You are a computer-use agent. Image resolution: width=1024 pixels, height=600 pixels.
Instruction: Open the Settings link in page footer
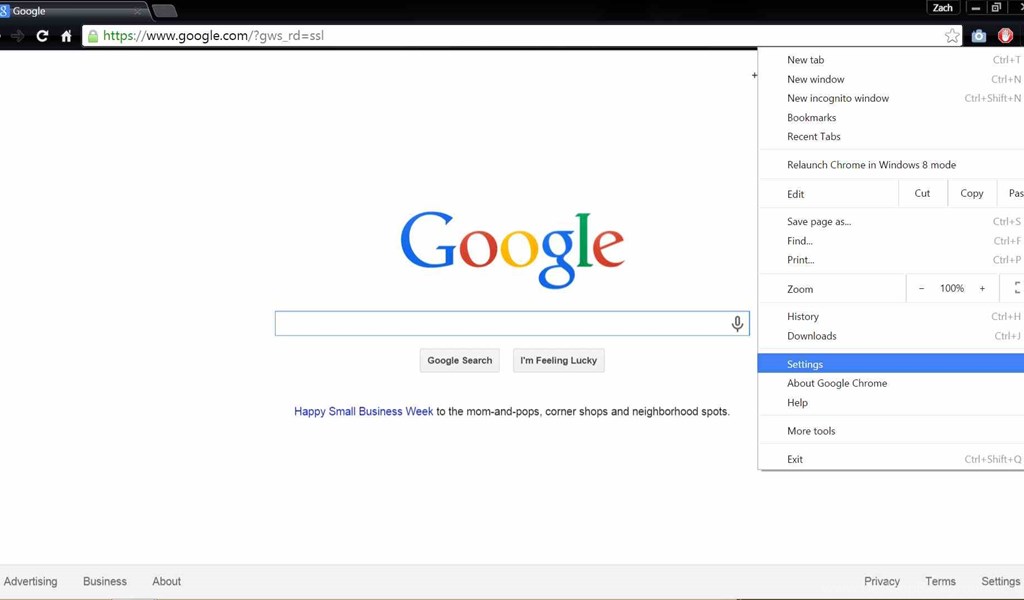[1000, 581]
